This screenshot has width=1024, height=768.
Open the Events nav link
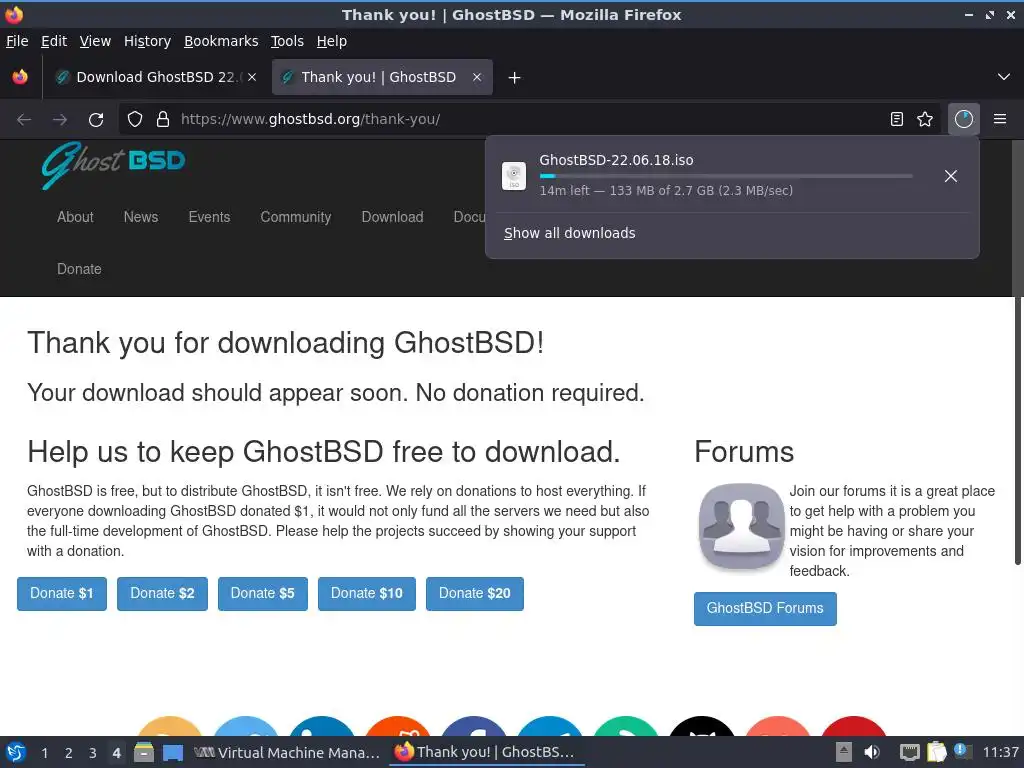(209, 217)
